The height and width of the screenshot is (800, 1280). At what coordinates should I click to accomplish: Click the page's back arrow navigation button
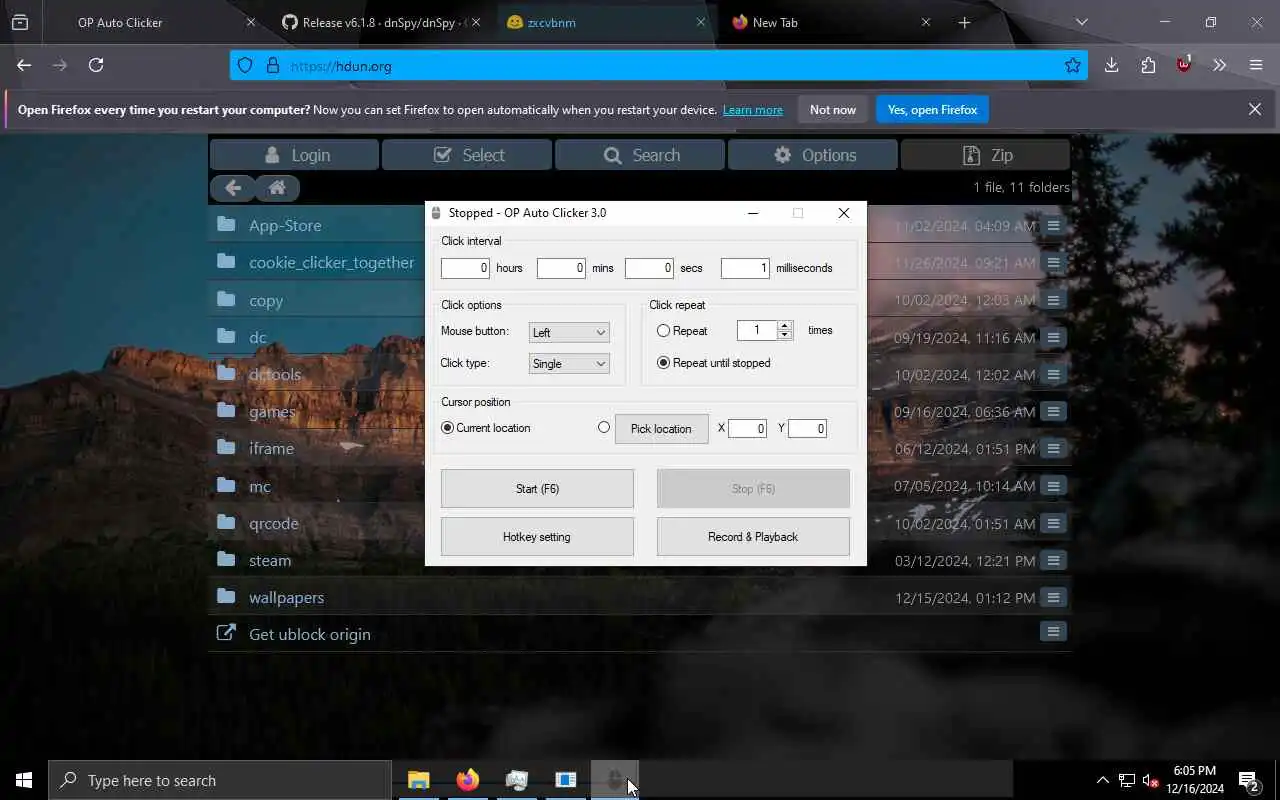point(233,187)
